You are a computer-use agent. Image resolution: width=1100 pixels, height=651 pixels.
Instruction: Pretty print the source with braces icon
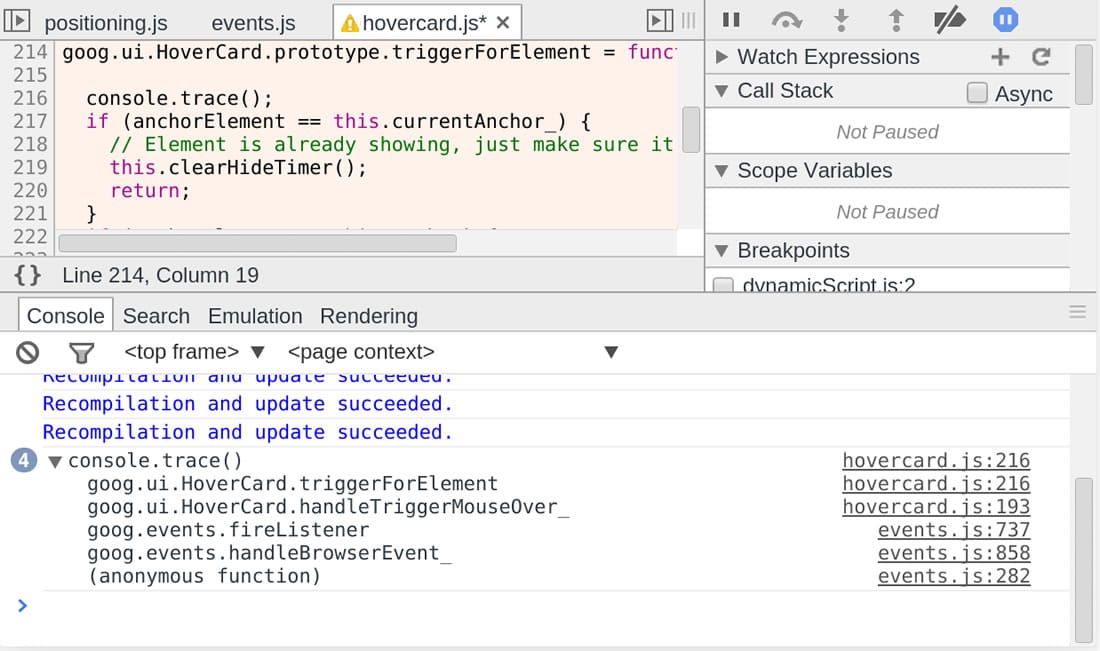pos(29,275)
